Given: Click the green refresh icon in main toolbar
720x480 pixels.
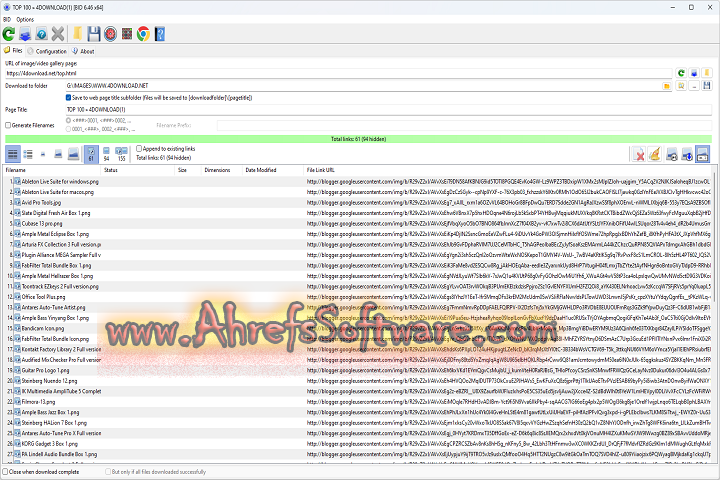Looking at the screenshot, I should coord(10,34).
